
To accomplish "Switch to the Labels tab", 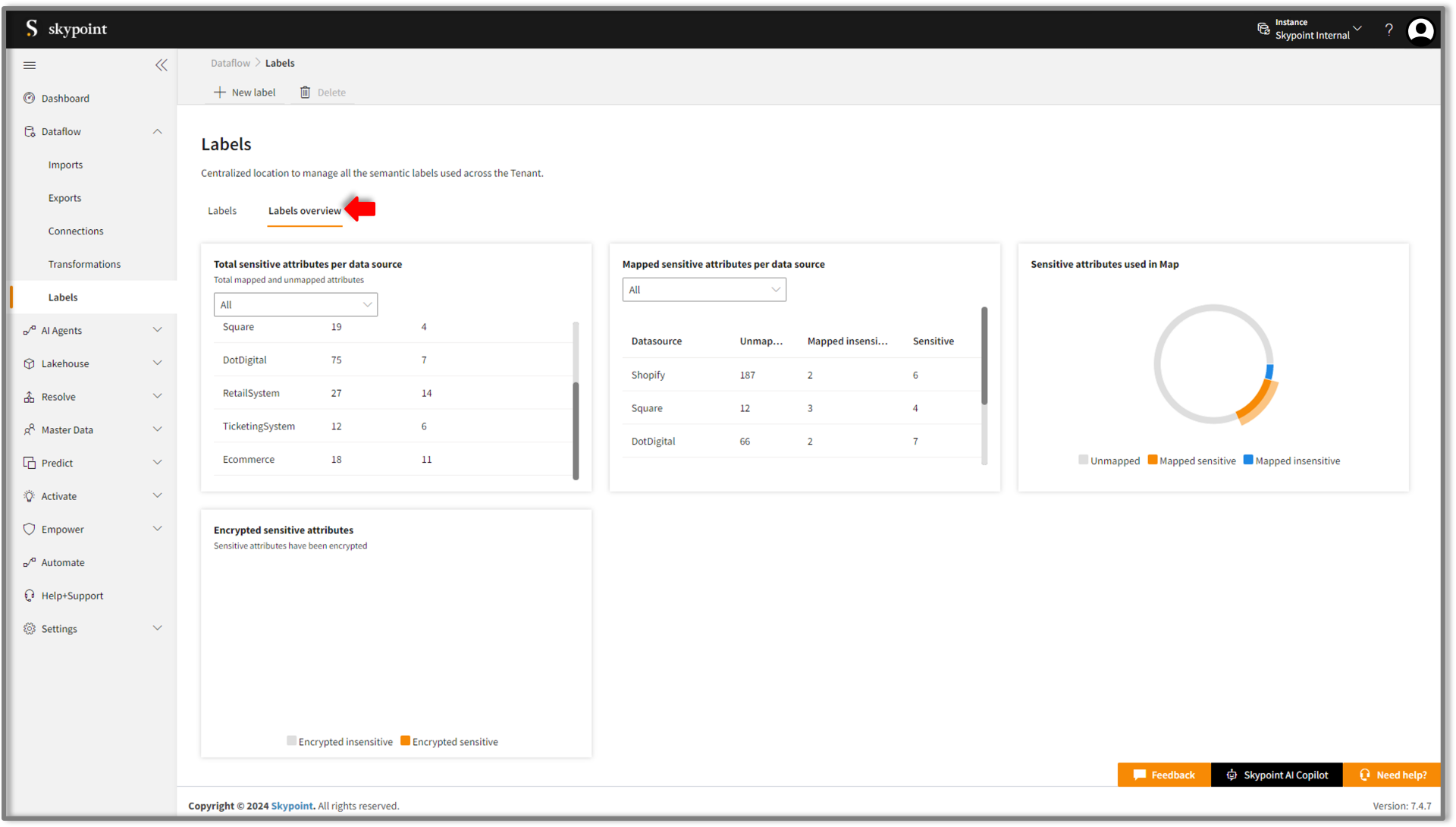I will point(222,211).
